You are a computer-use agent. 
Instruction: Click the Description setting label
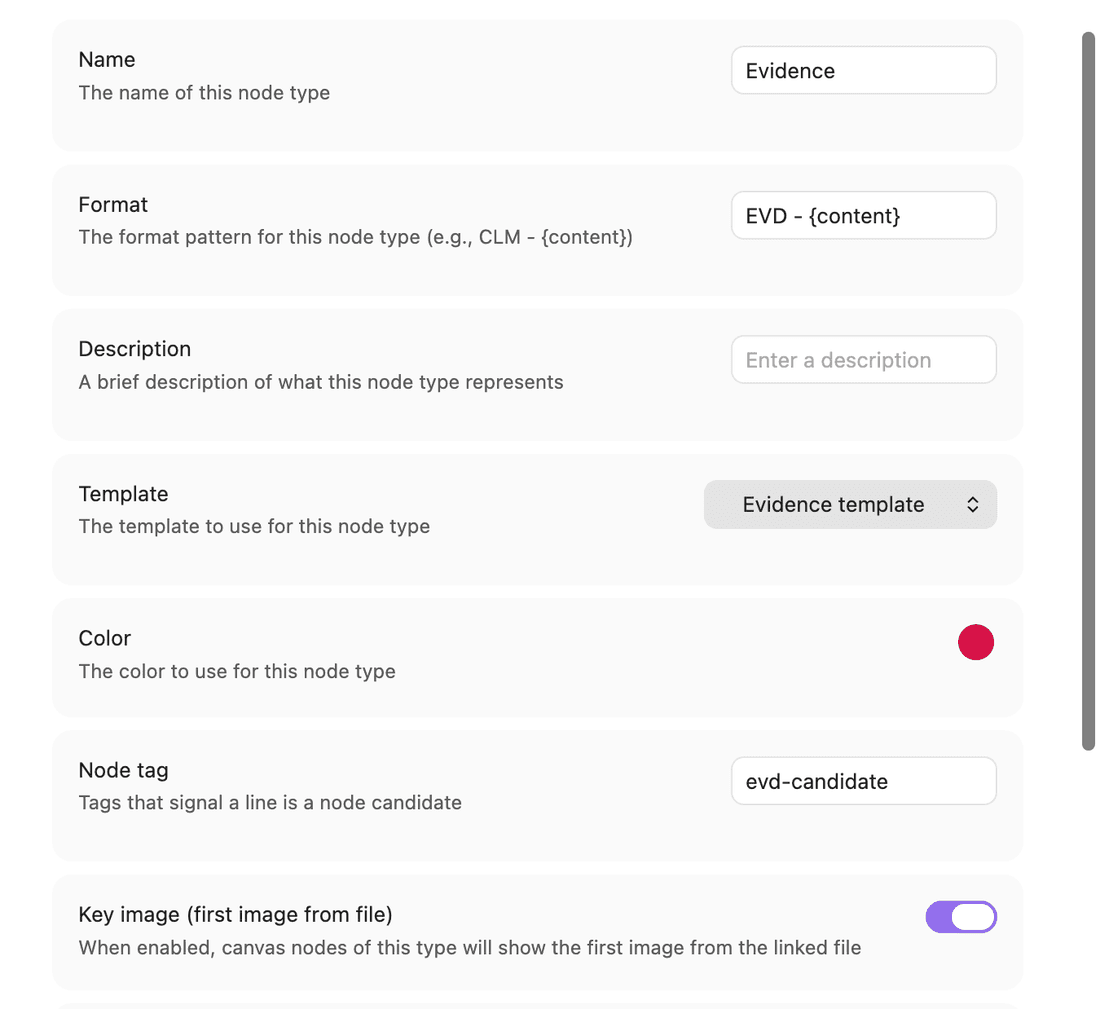click(x=135, y=349)
